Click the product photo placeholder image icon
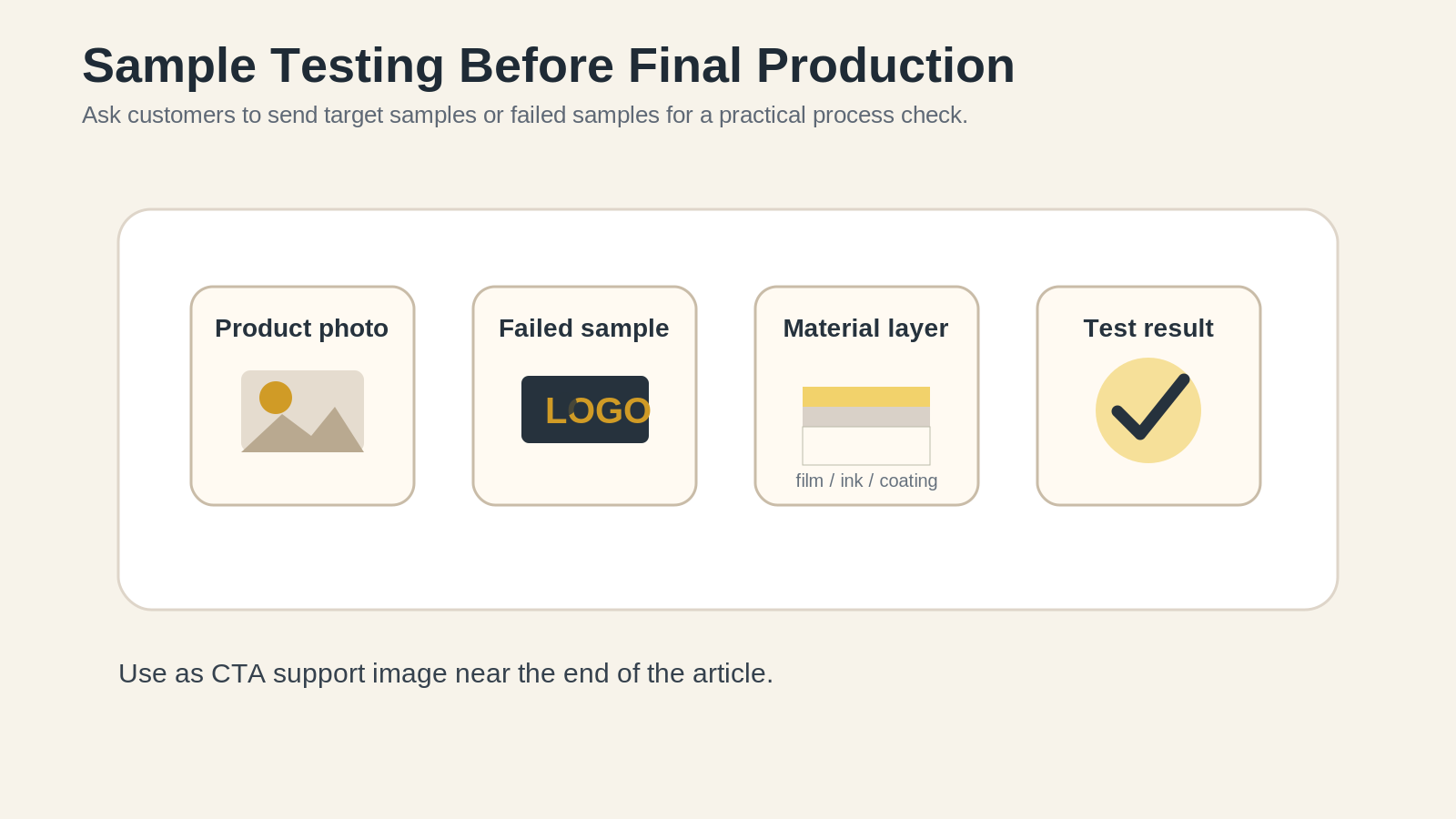The height and width of the screenshot is (819, 1456). click(x=302, y=411)
